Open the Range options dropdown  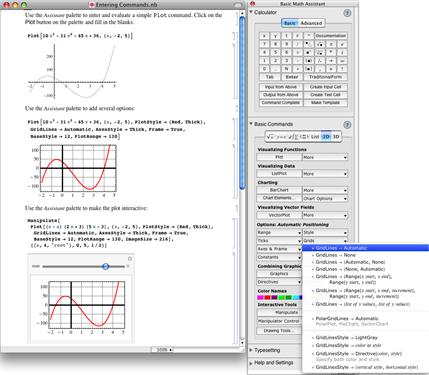click(x=279, y=233)
